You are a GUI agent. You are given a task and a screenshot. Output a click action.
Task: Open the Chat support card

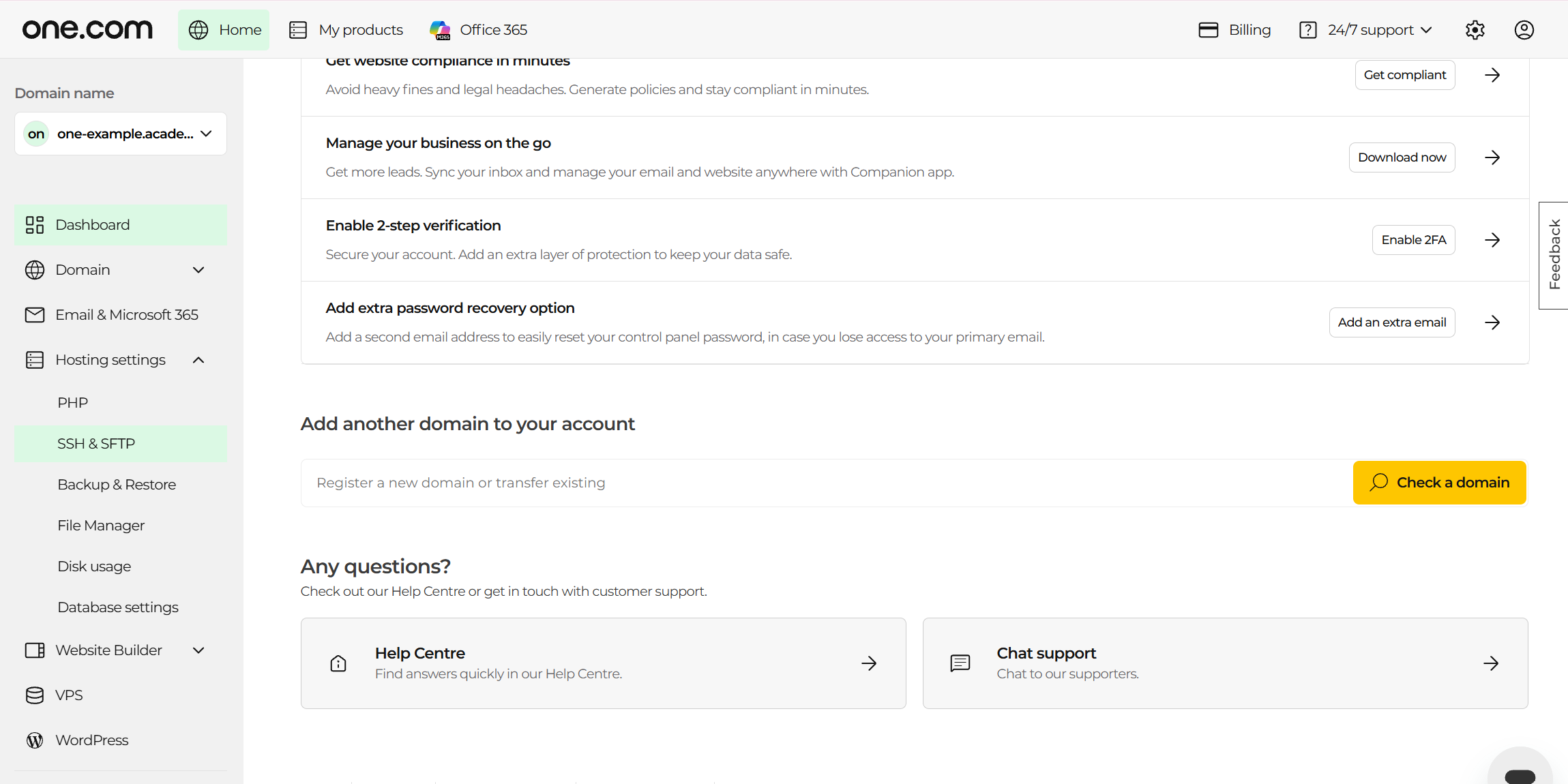coord(1225,663)
